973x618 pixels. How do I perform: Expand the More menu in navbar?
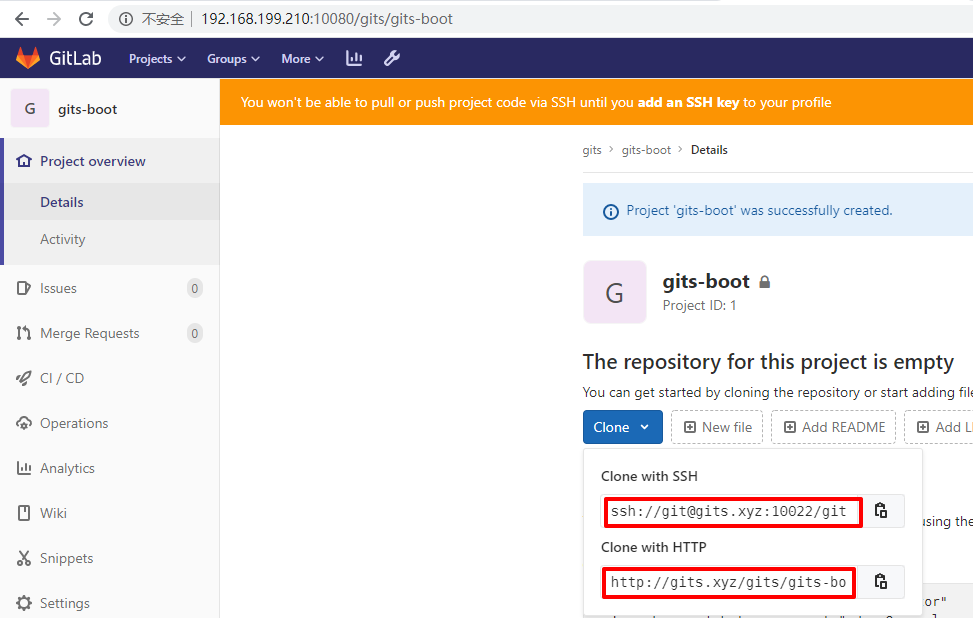(x=302, y=58)
